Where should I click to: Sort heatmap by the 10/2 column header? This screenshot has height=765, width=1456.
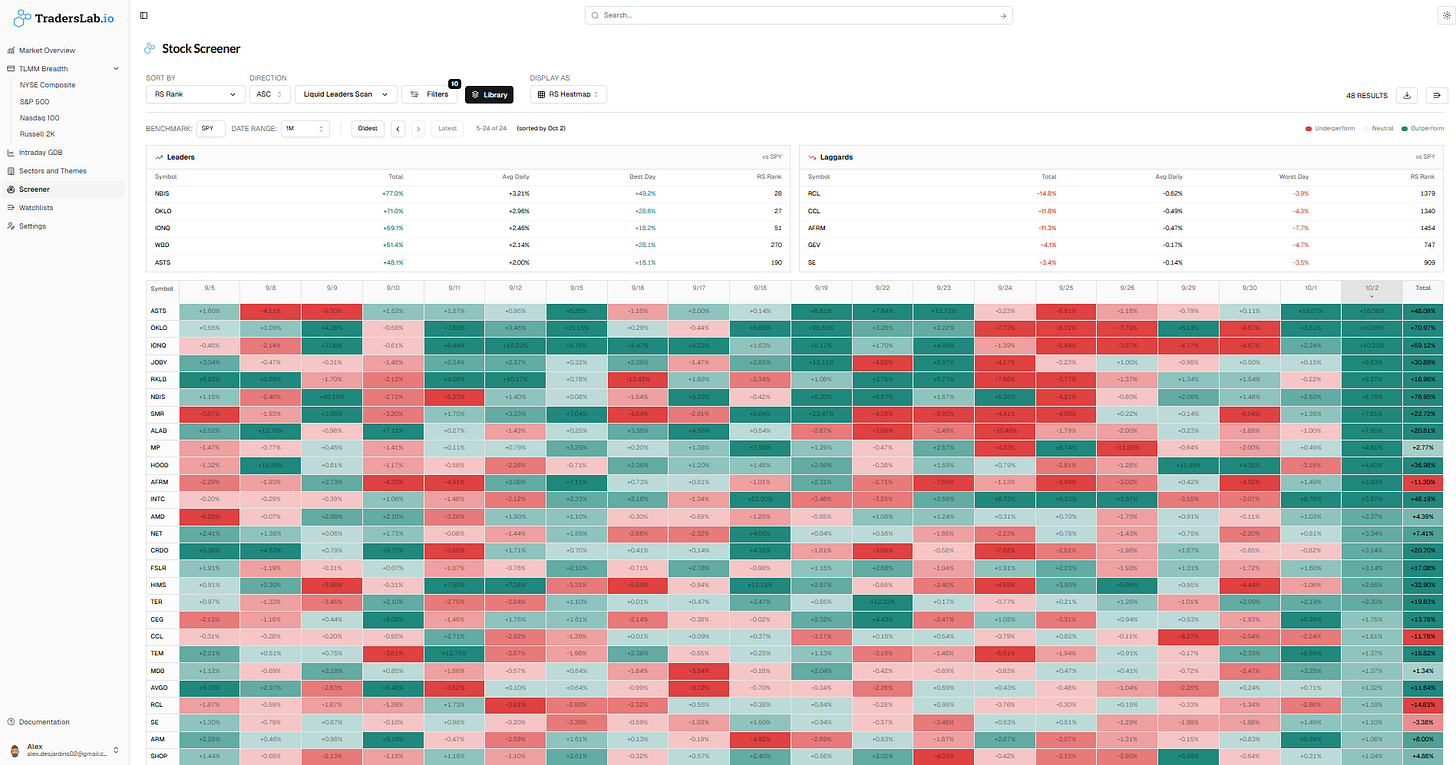point(1371,289)
